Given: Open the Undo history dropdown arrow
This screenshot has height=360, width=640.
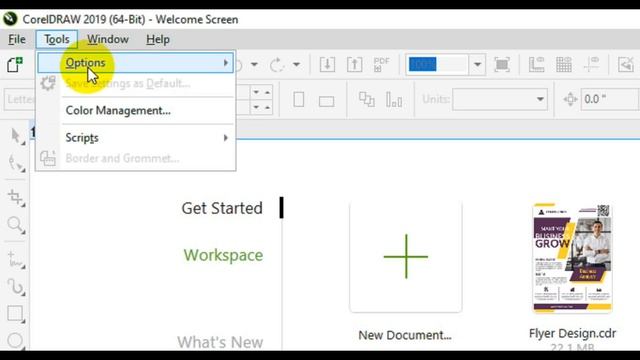Looking at the screenshot, I should coord(254,64).
